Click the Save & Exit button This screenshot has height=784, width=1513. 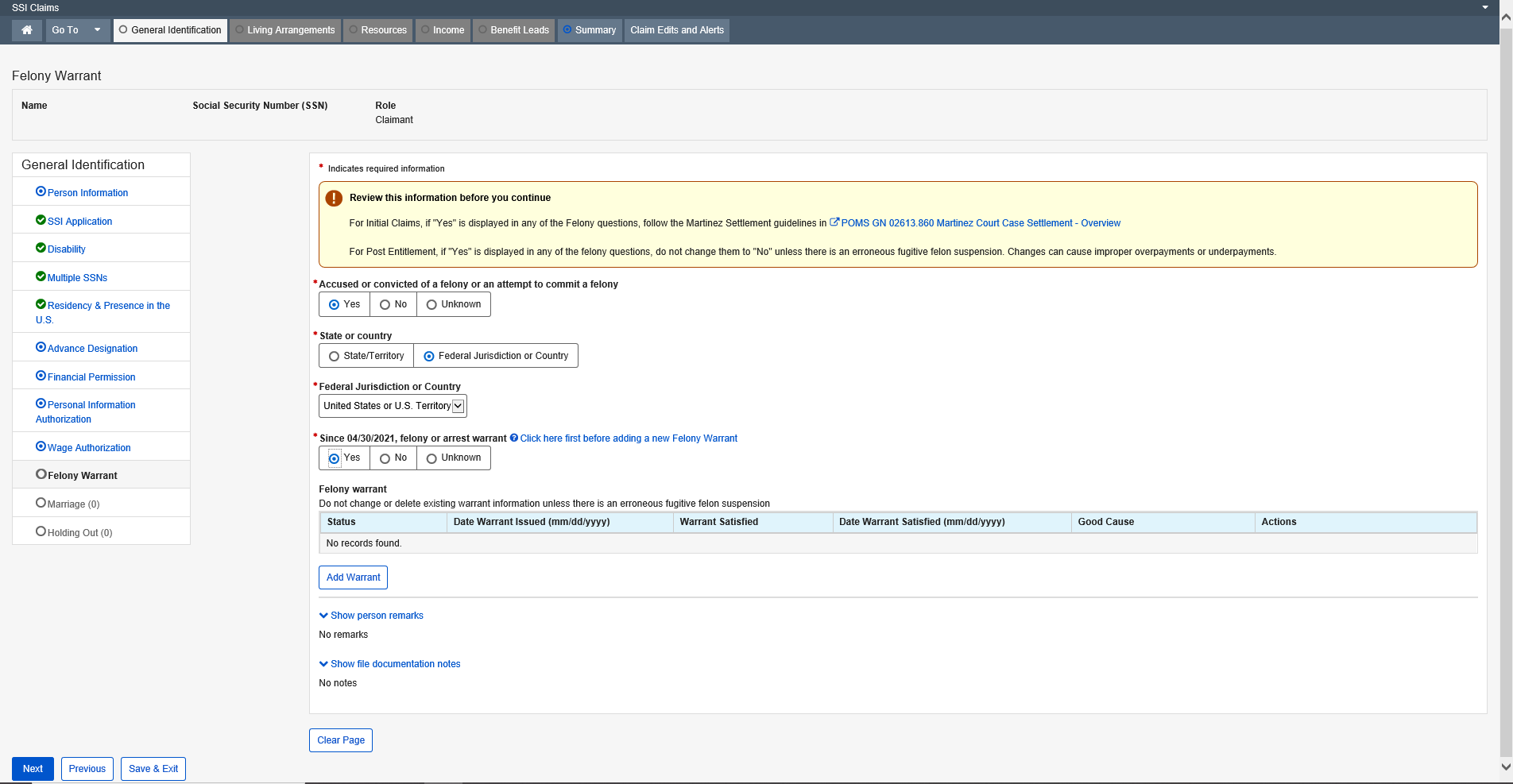153,769
